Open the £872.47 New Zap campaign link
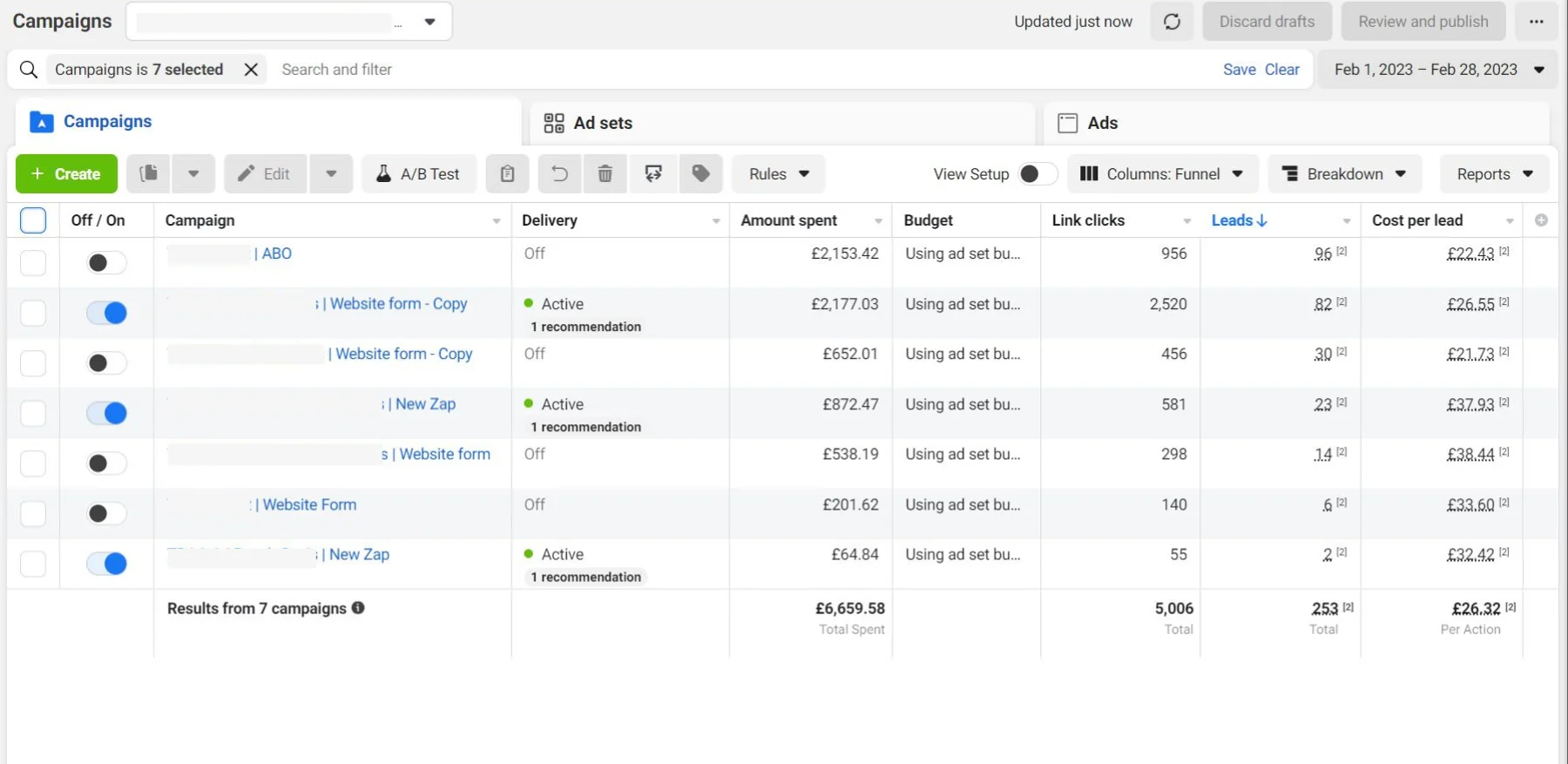The image size is (1568, 764). 422,404
